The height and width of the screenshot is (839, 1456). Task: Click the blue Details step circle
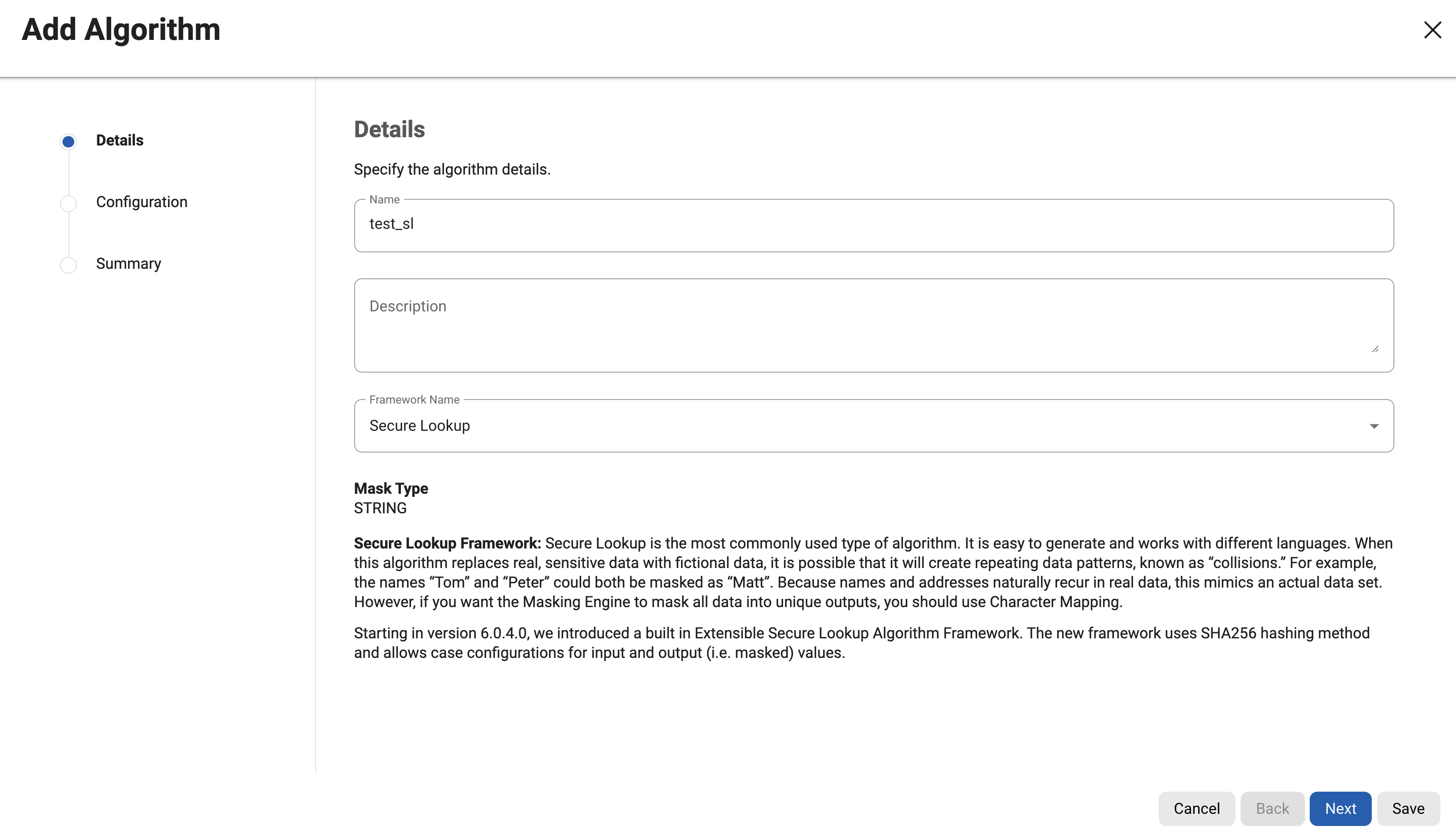[x=69, y=142]
